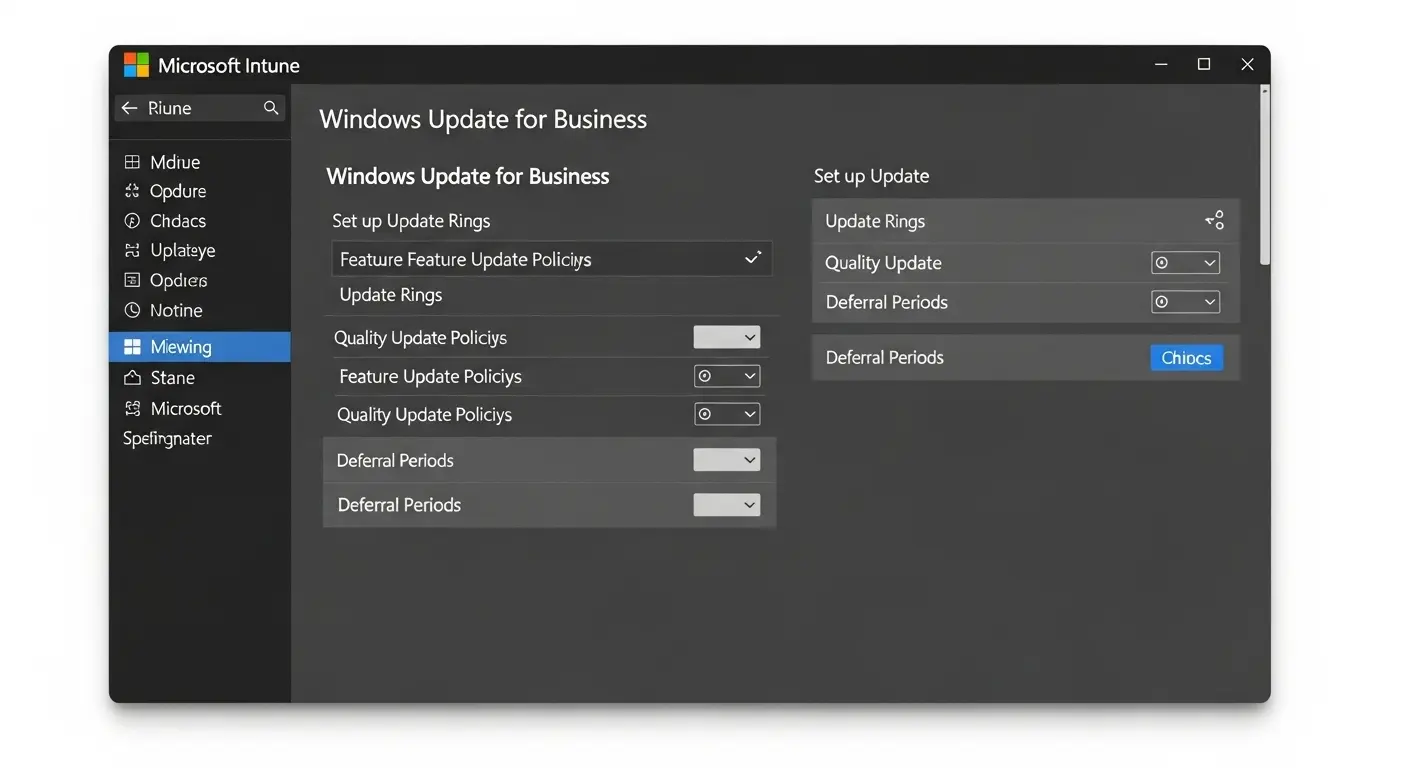Click the Microsoft logo in title bar

[x=136, y=65]
